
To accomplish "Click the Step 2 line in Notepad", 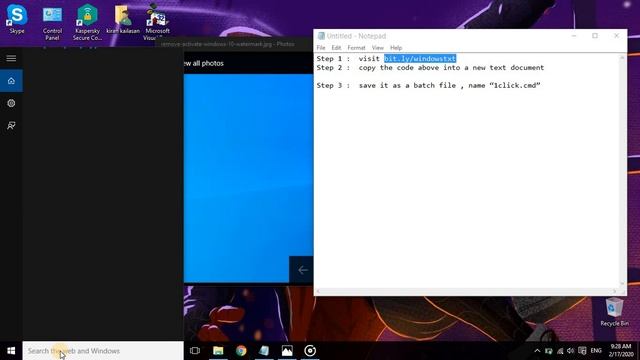I will [430, 68].
